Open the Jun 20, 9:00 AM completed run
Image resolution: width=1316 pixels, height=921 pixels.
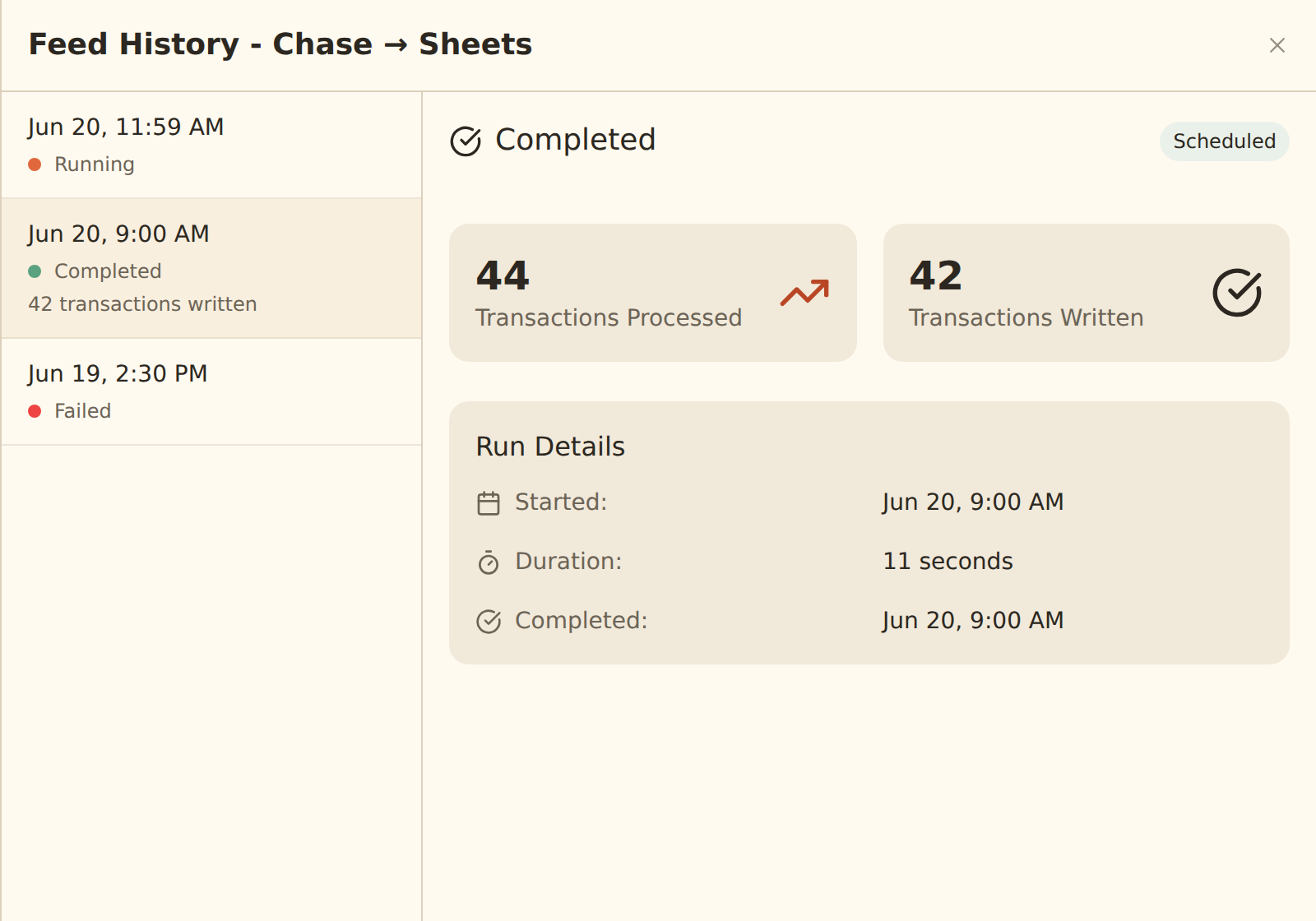pyautogui.click(x=211, y=268)
